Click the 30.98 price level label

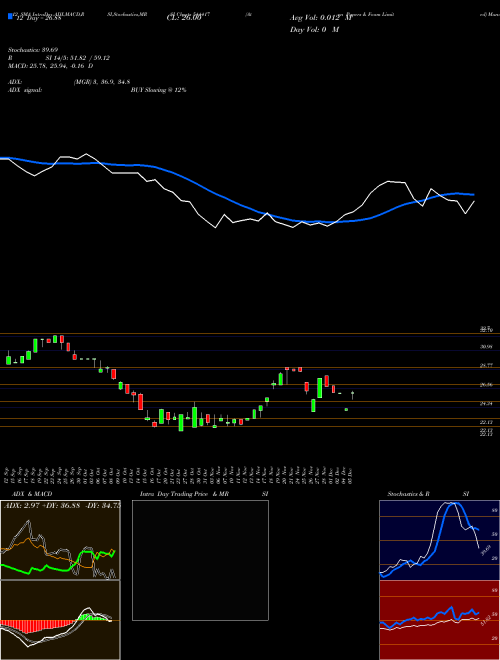486,346
